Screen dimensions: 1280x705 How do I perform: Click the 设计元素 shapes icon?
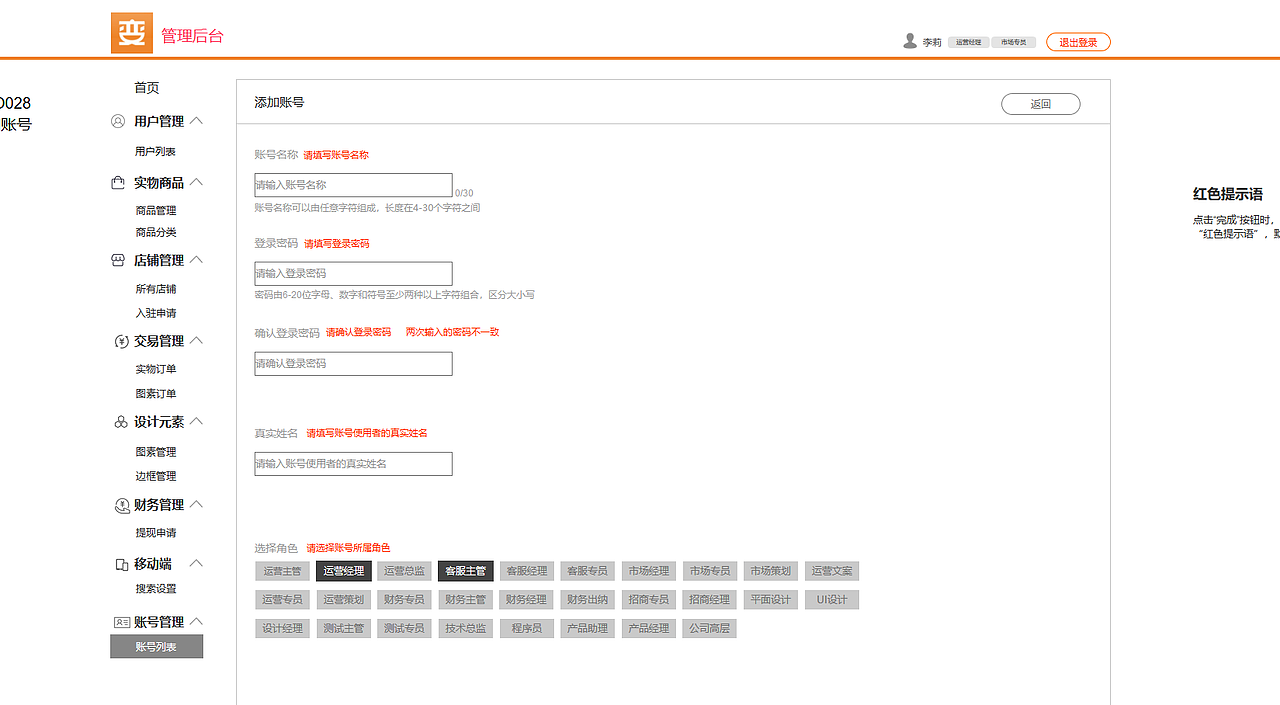tap(121, 422)
